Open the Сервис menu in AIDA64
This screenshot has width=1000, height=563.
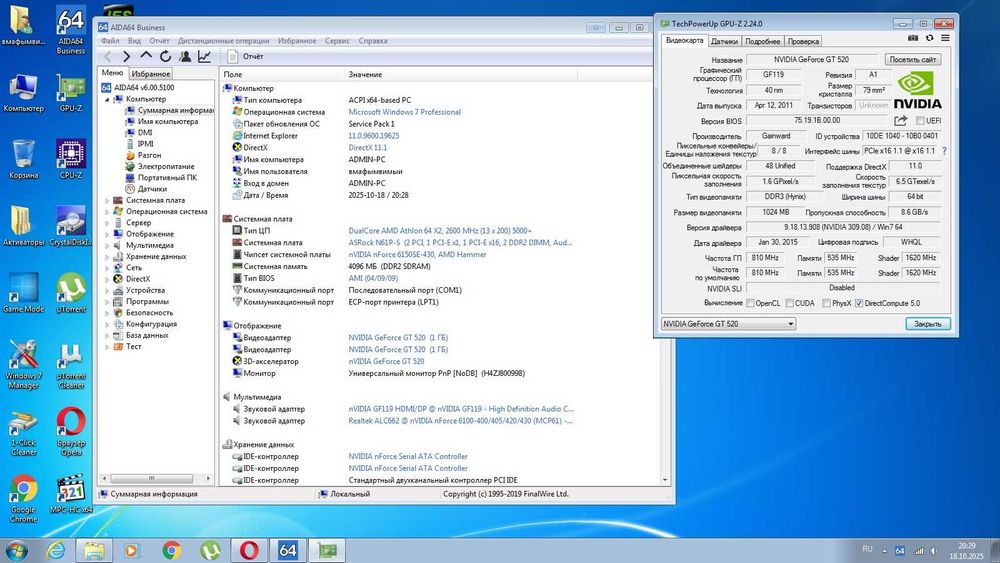[x=337, y=41]
